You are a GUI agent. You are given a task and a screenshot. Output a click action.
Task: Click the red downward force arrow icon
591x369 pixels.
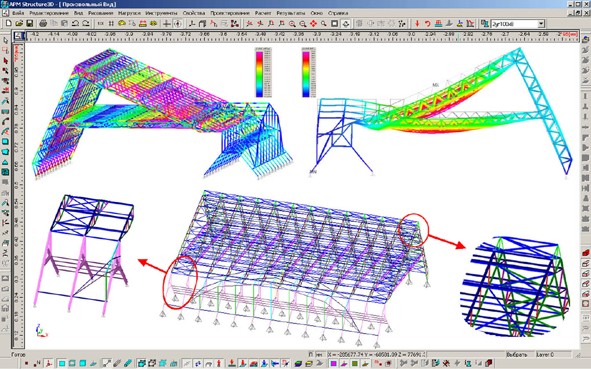(417, 23)
